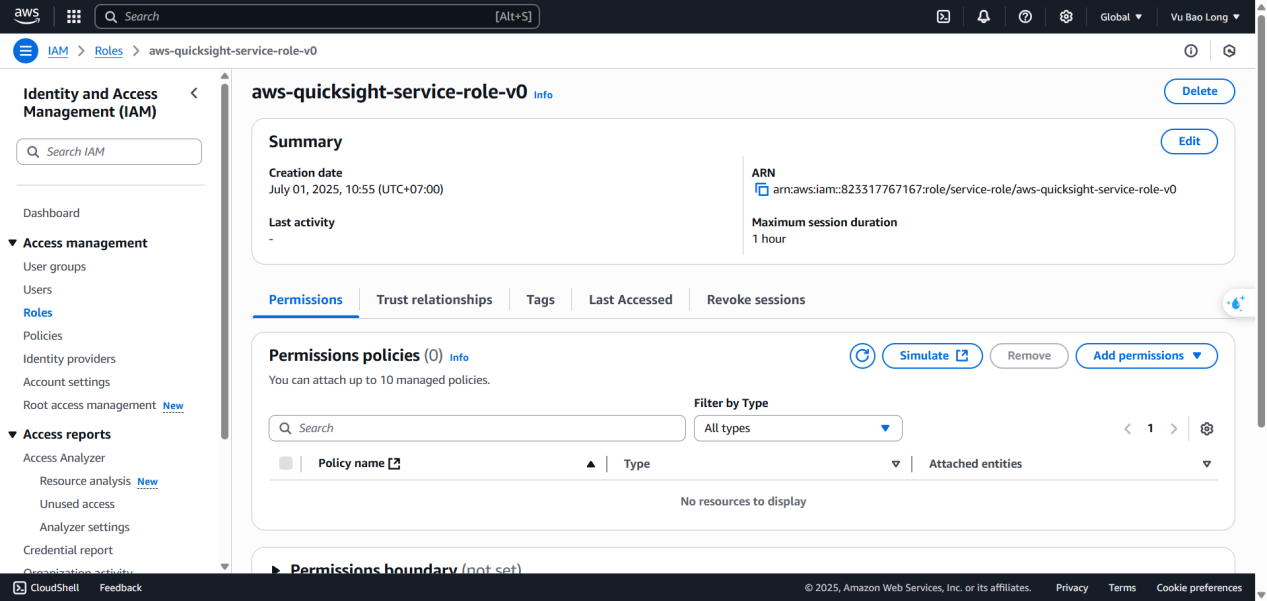The height and width of the screenshot is (601, 1267).
Task: Open the settings gear in the top bar
Action: point(1066,16)
